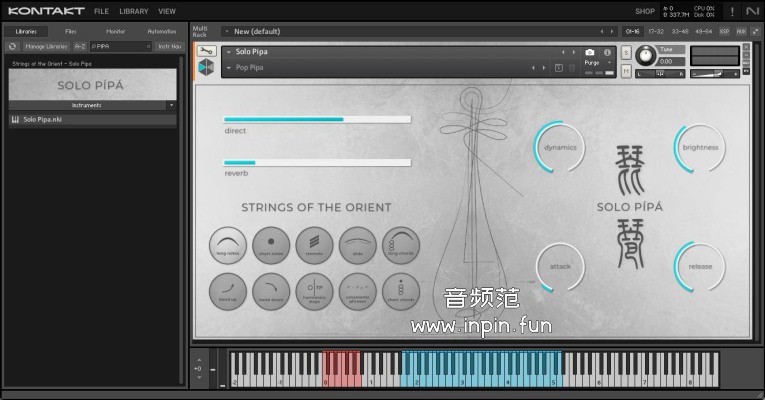Show rack page 49-64
This screenshot has height=400, width=765.
[x=704, y=31]
